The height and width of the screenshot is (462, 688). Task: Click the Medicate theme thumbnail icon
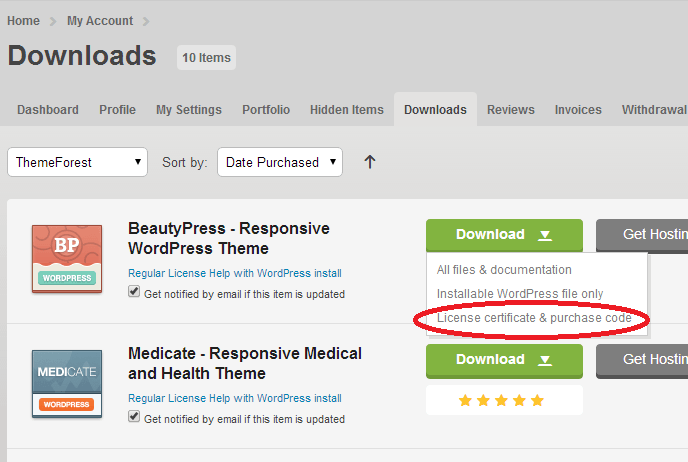point(67,382)
